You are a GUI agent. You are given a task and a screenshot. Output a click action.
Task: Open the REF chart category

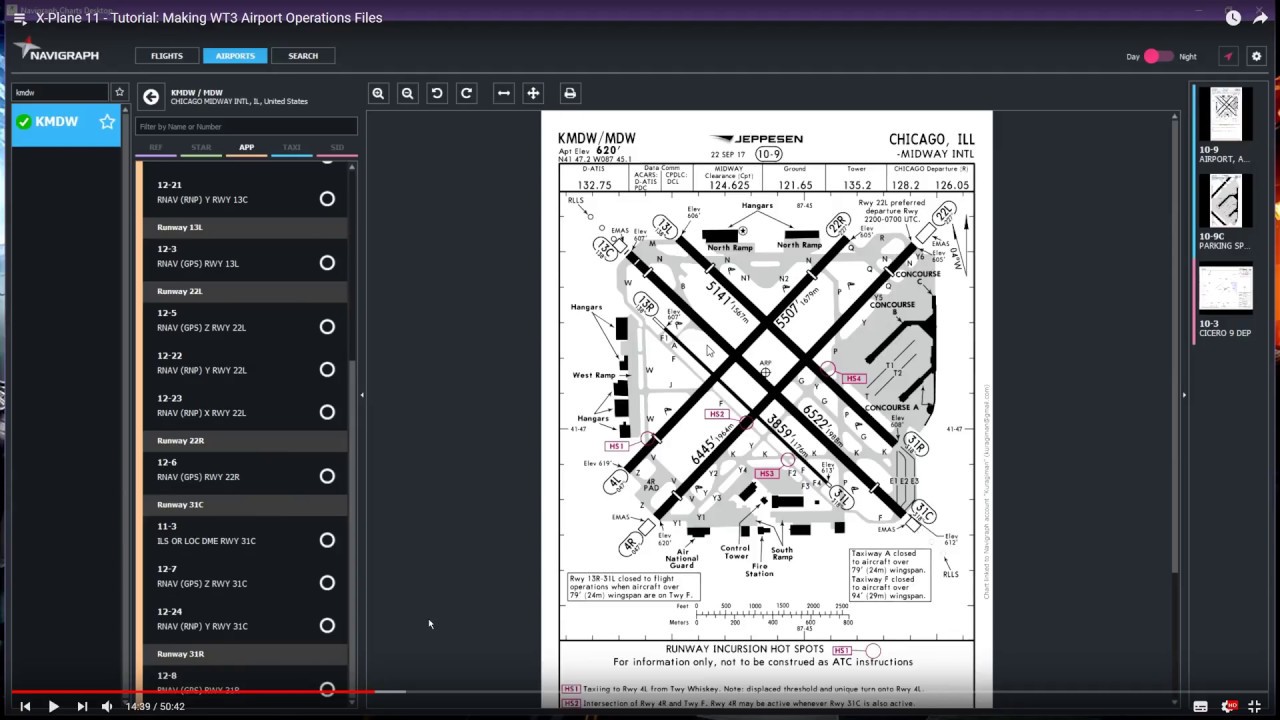(156, 147)
